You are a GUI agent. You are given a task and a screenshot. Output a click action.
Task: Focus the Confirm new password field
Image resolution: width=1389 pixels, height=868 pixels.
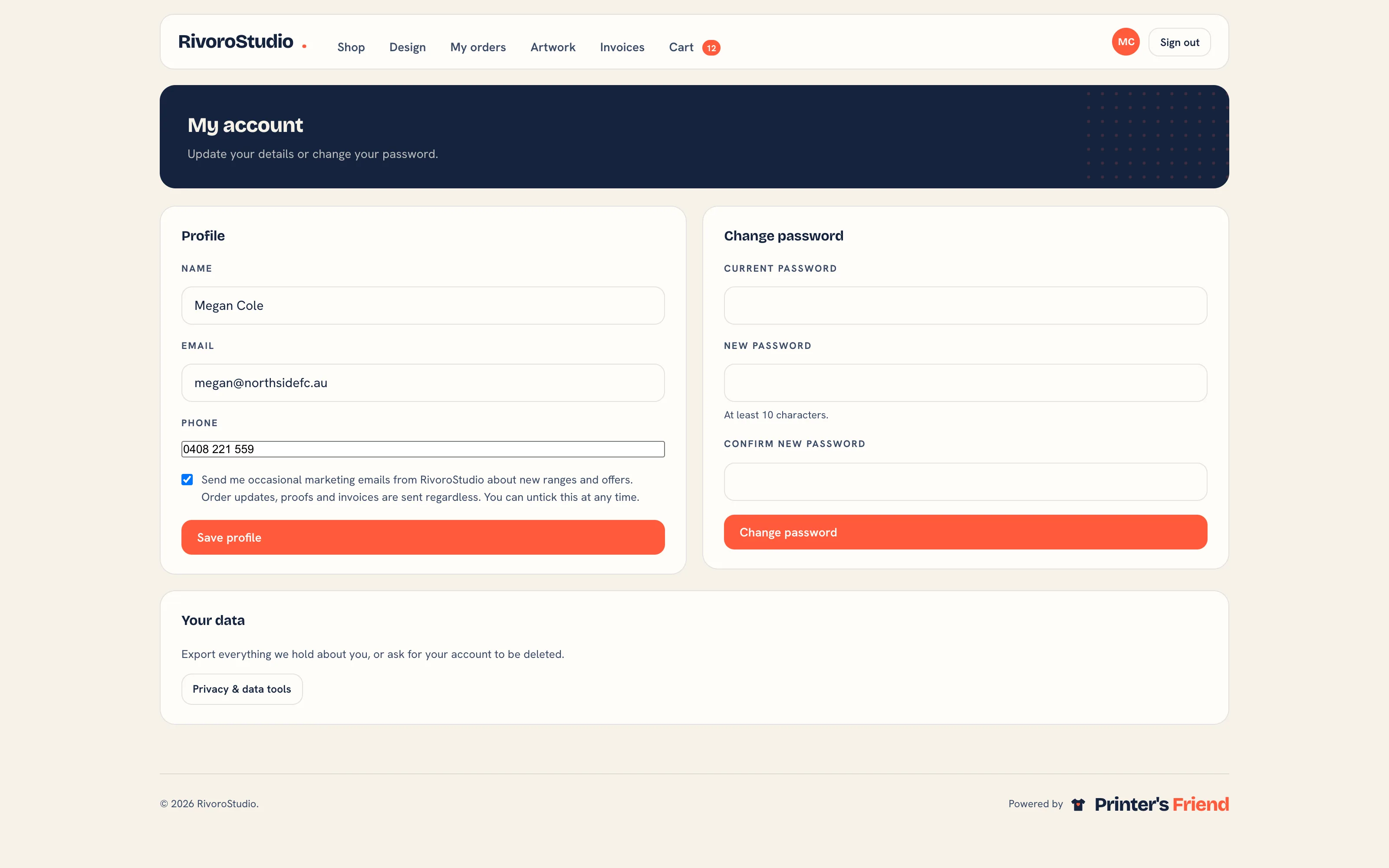tap(965, 482)
